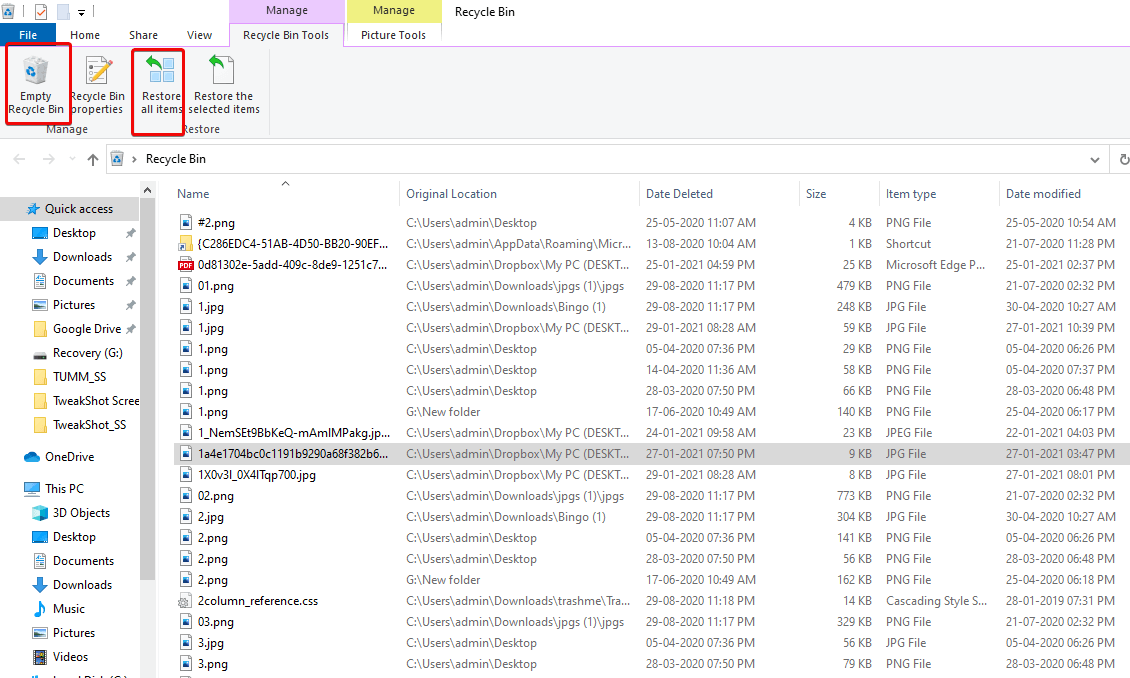The width and height of the screenshot is (1130, 678).
Task: Open OneDrive in navigation pane
Action: coord(69,457)
